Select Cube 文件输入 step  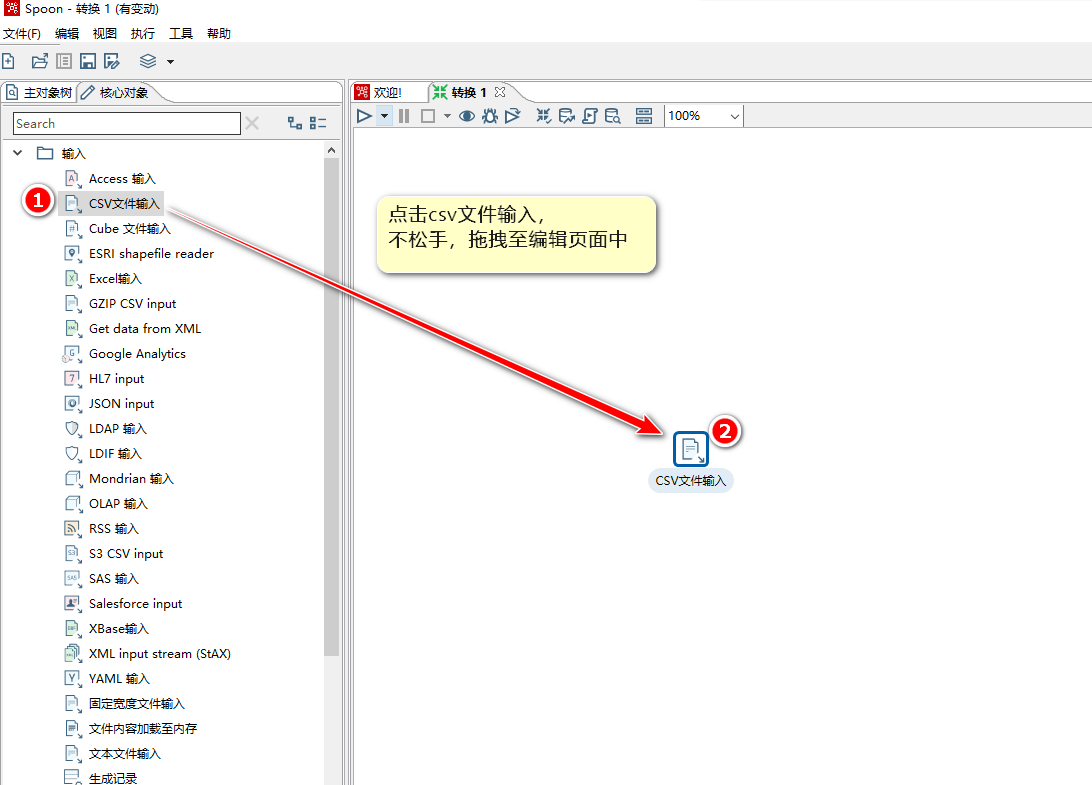(118, 228)
